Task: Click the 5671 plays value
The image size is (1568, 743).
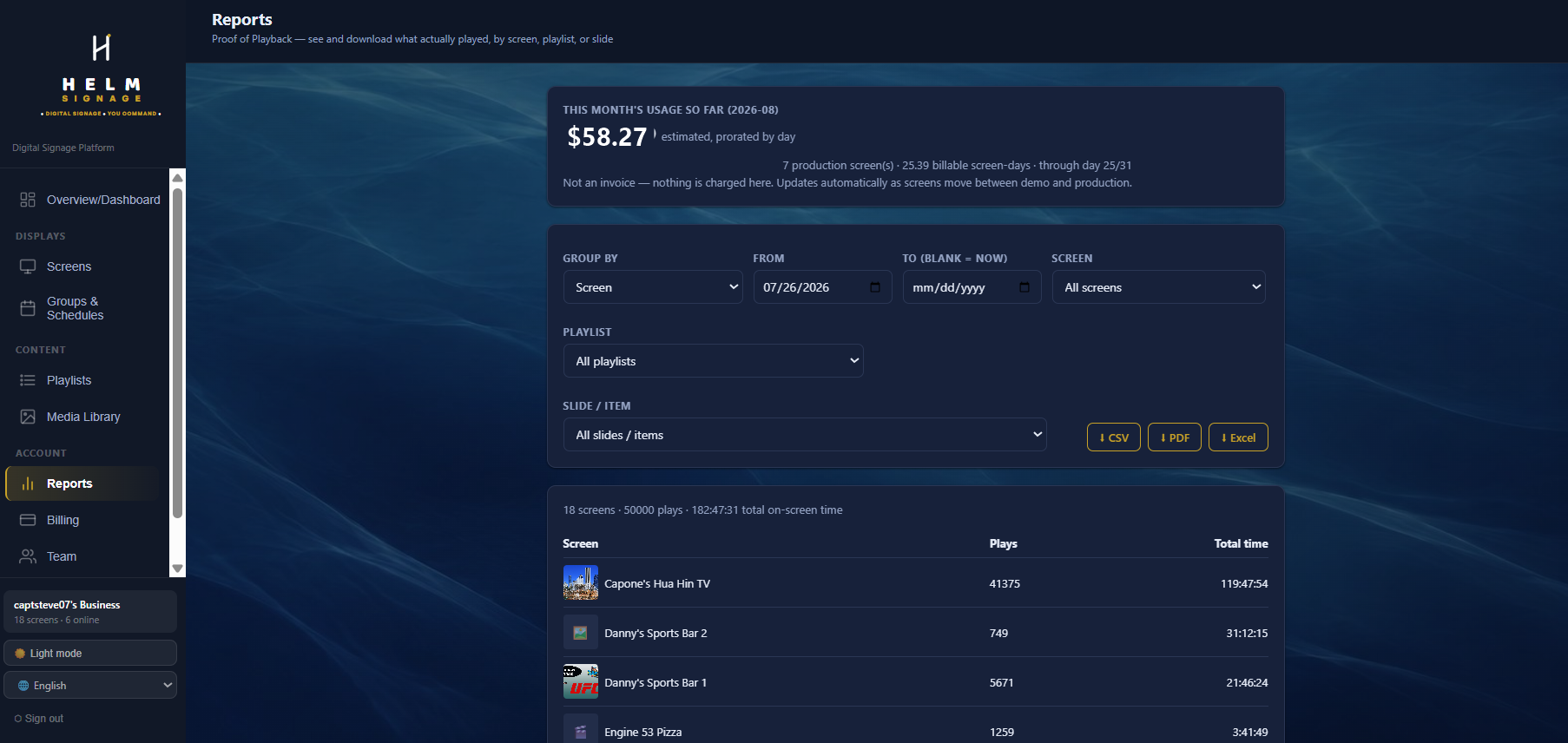Action: point(1001,682)
